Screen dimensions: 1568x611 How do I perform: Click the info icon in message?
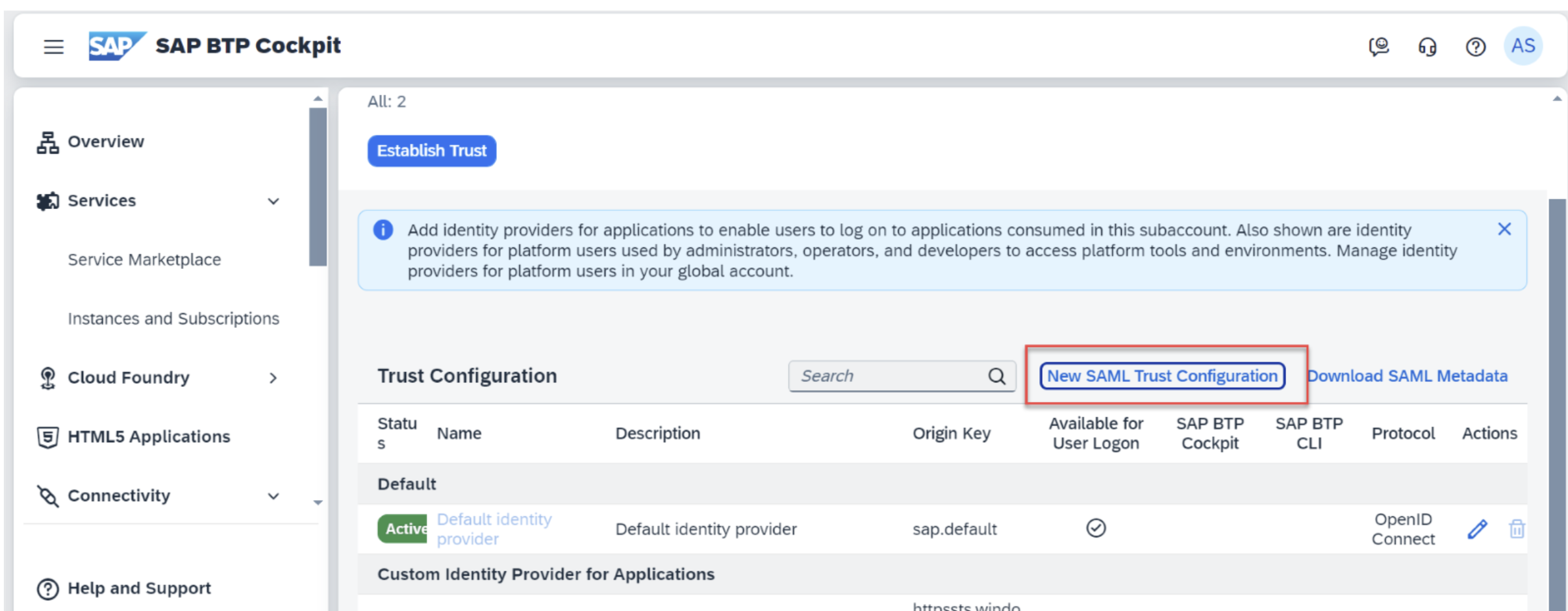383,230
